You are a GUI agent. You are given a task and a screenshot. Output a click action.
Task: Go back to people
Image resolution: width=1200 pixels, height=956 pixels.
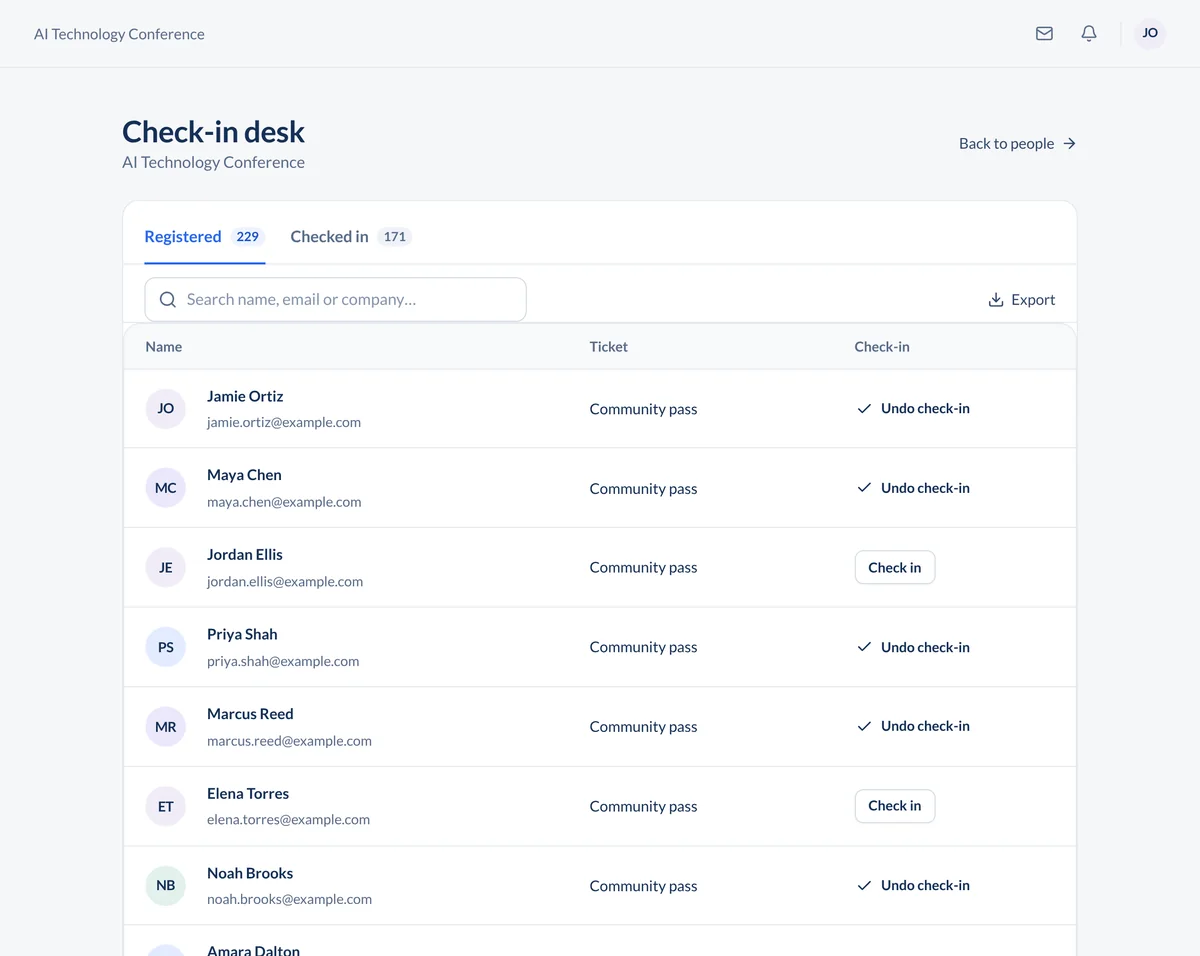tap(1018, 144)
